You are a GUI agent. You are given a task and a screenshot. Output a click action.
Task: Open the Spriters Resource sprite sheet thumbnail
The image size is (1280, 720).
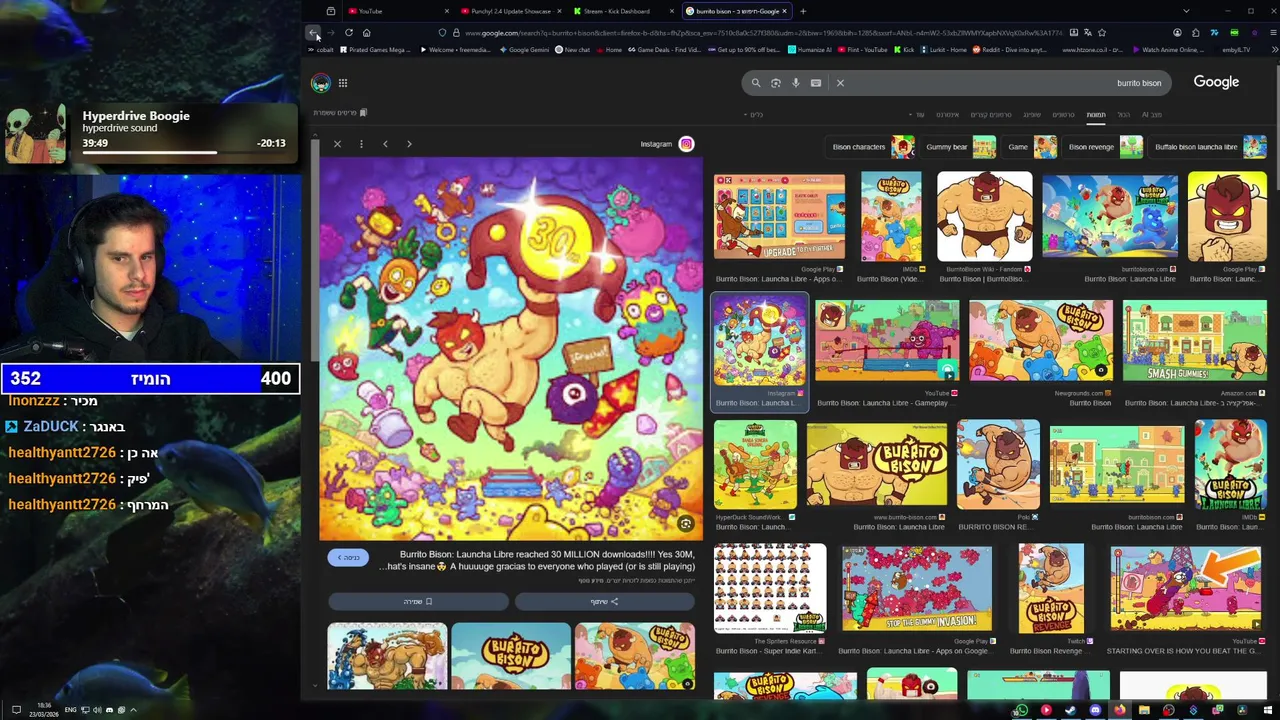(769, 589)
